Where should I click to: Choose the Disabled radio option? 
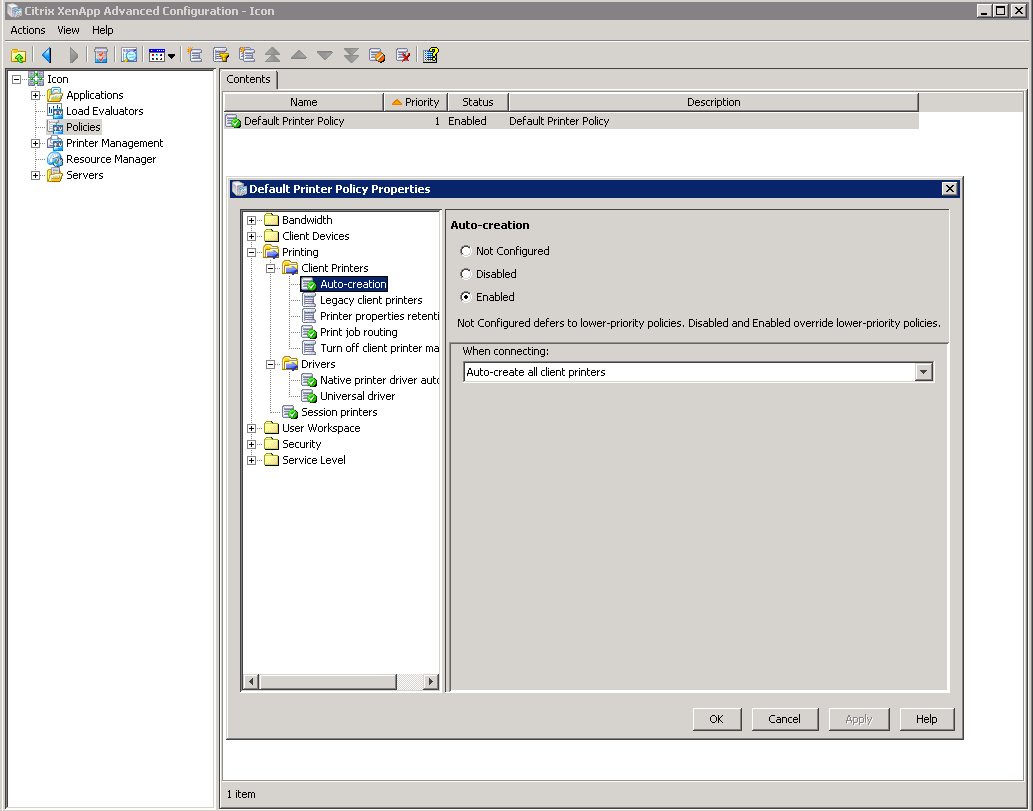(x=466, y=274)
